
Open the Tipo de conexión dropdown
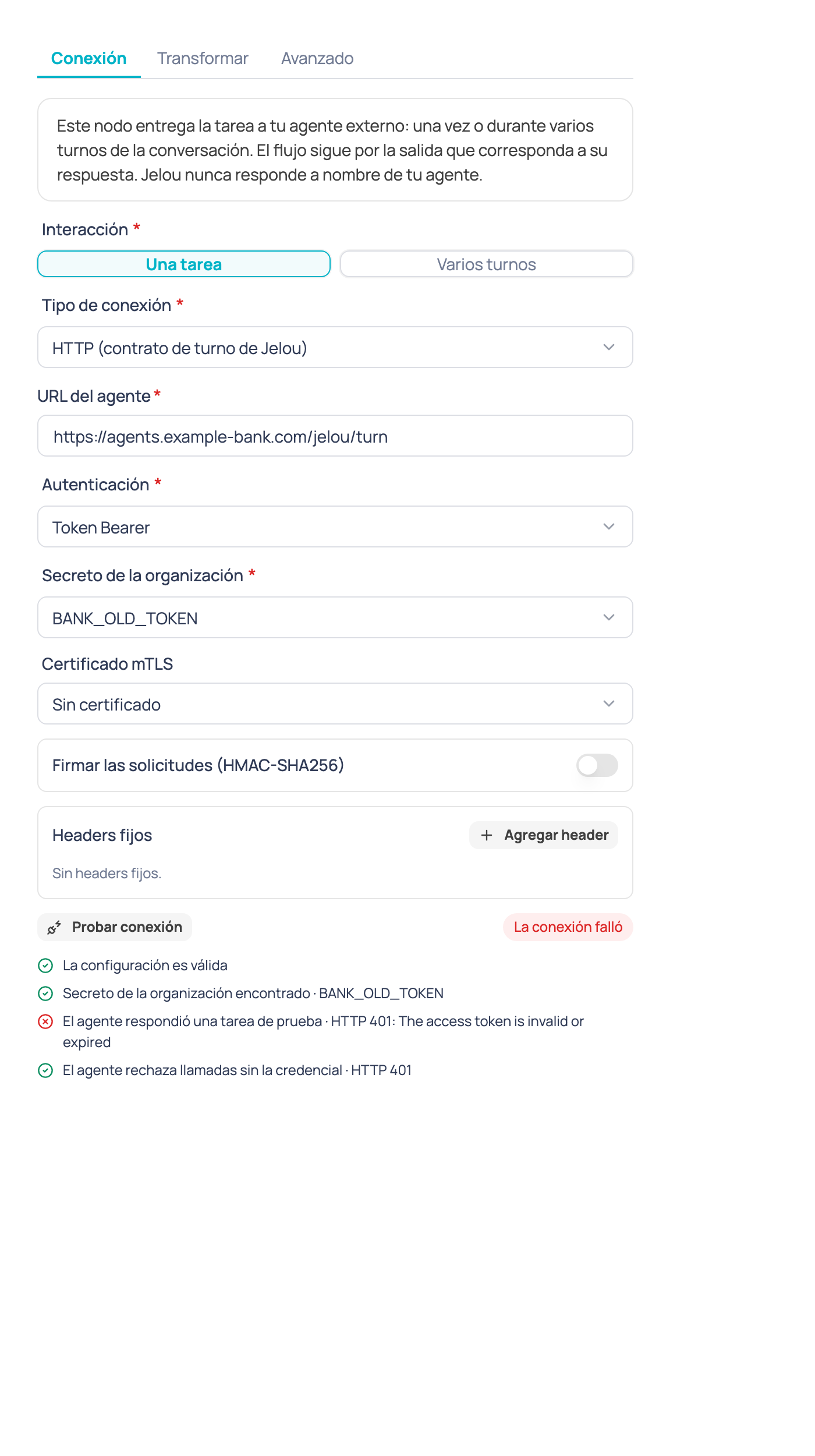click(x=335, y=347)
